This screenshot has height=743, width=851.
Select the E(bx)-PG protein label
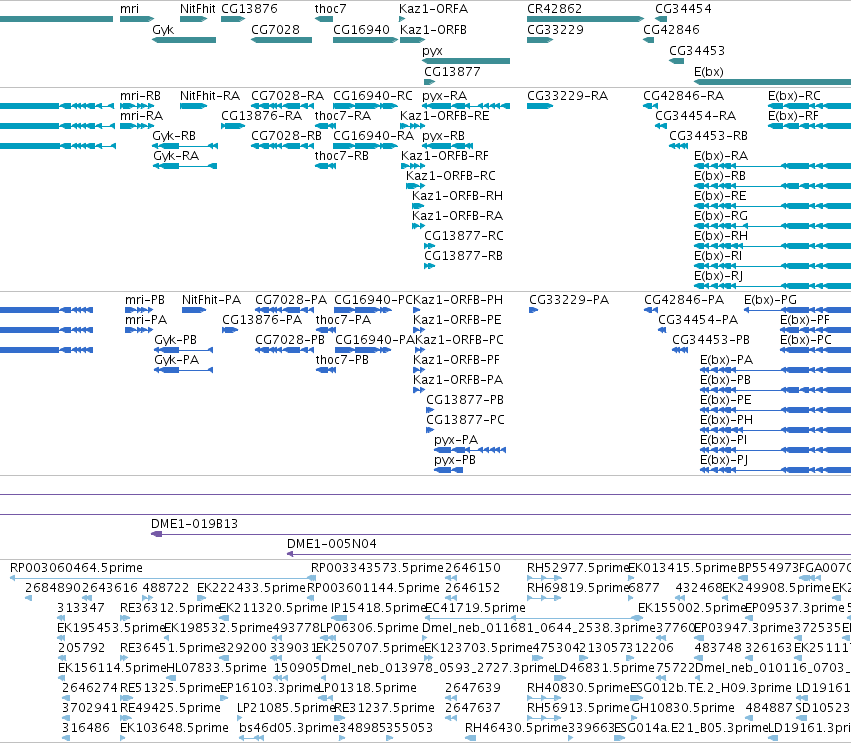point(771,300)
